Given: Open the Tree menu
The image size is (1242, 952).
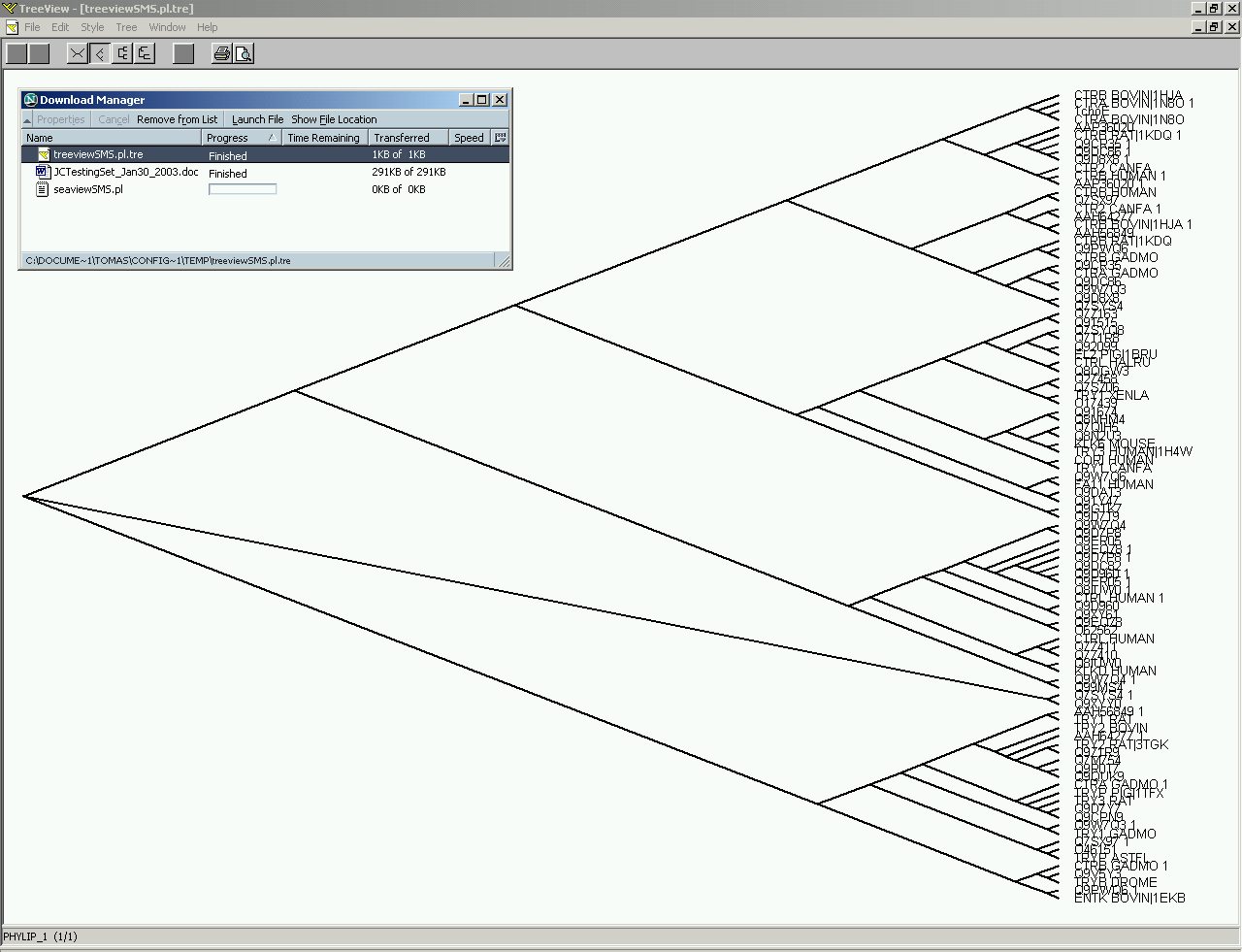Looking at the screenshot, I should pos(126,27).
